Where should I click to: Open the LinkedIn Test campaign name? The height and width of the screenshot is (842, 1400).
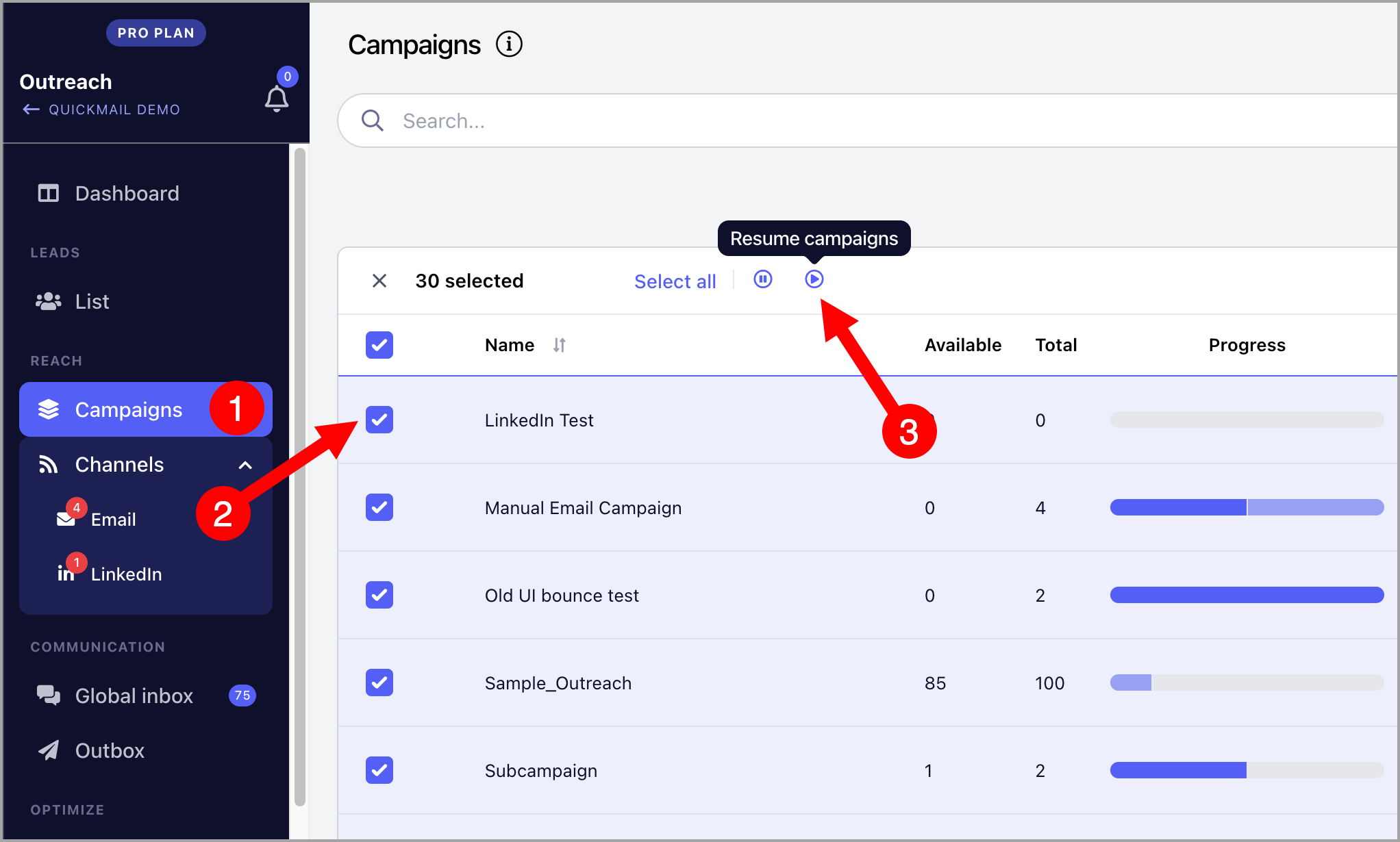coord(539,420)
